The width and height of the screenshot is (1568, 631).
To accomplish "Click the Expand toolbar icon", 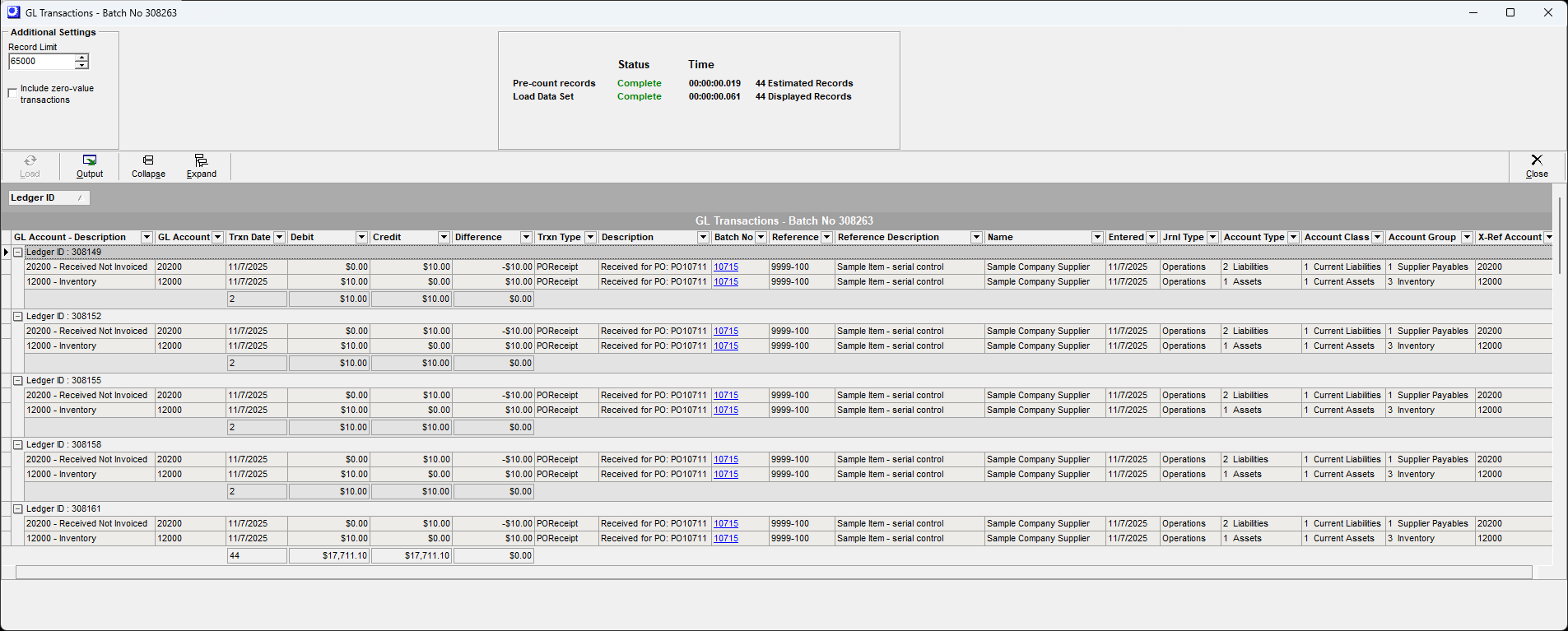I will coord(201,160).
